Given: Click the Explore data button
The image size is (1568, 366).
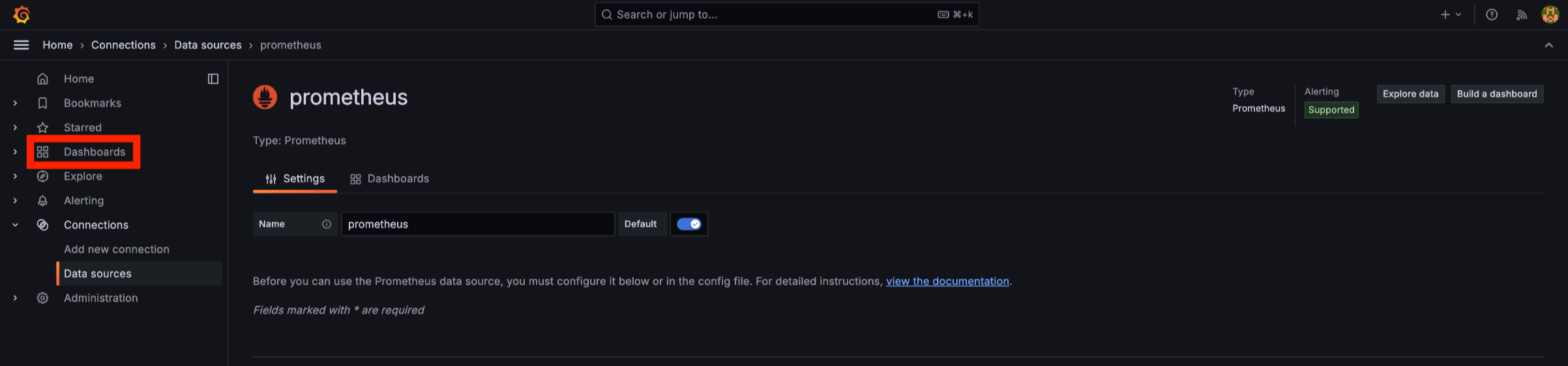Looking at the screenshot, I should pos(1410,94).
